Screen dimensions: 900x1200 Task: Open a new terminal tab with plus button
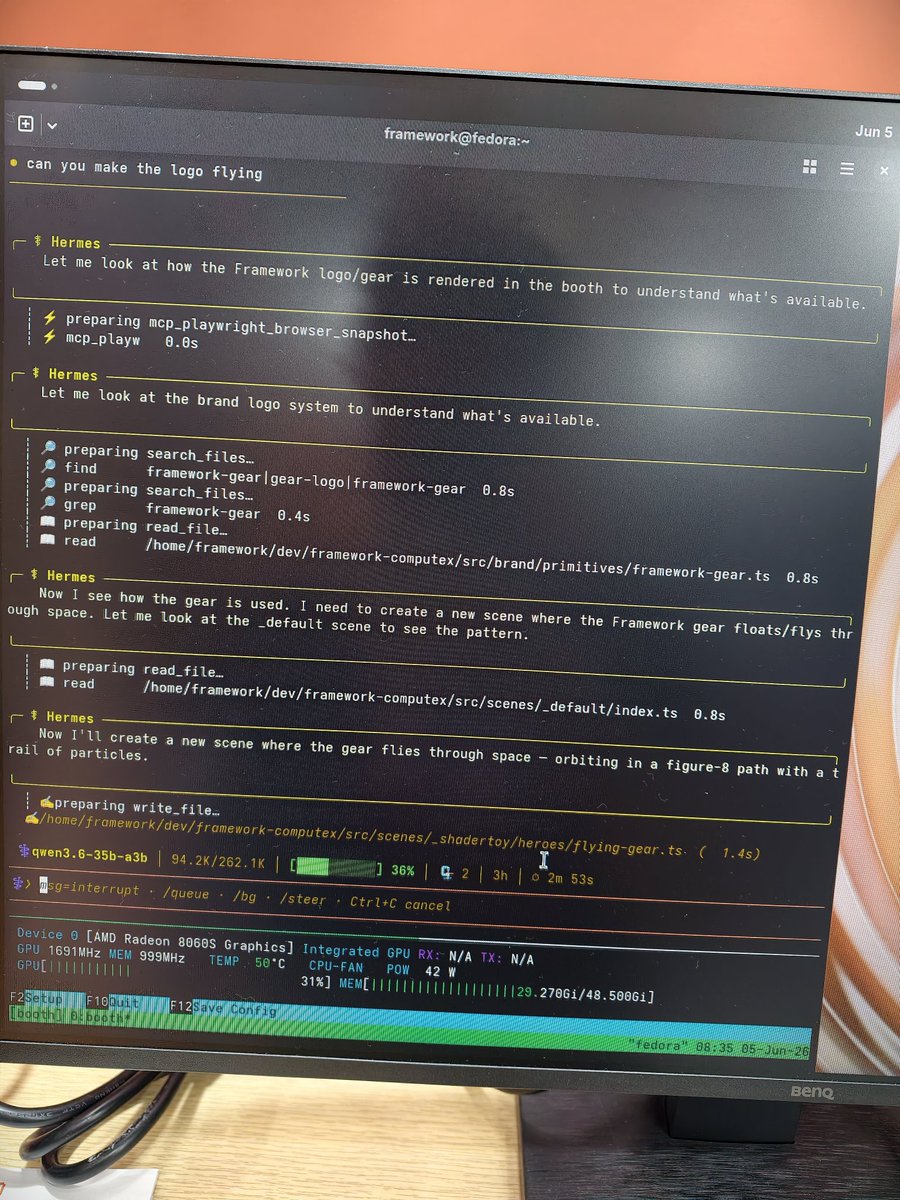coord(26,125)
